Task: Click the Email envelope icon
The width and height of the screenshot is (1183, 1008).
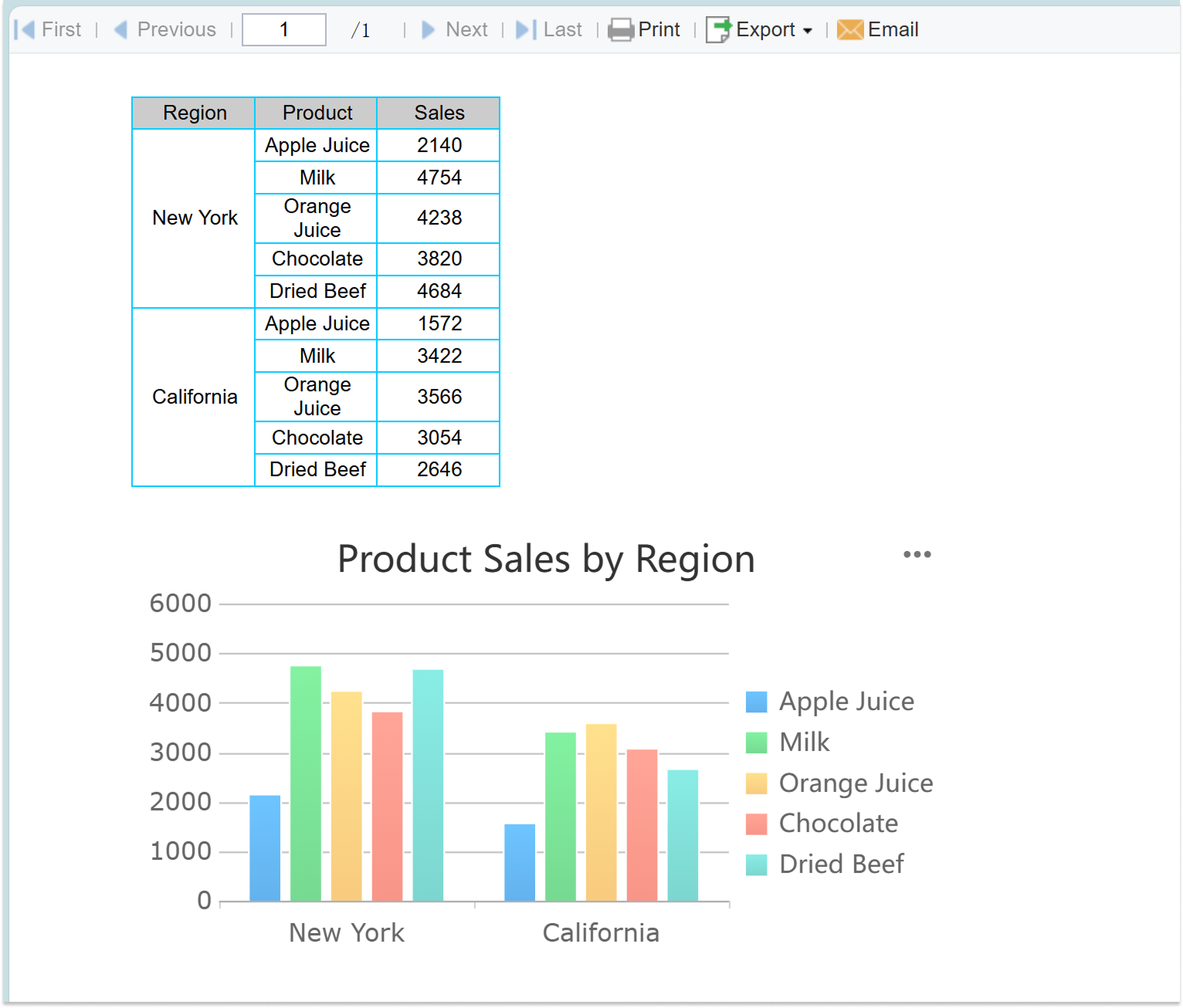Action: 850,30
